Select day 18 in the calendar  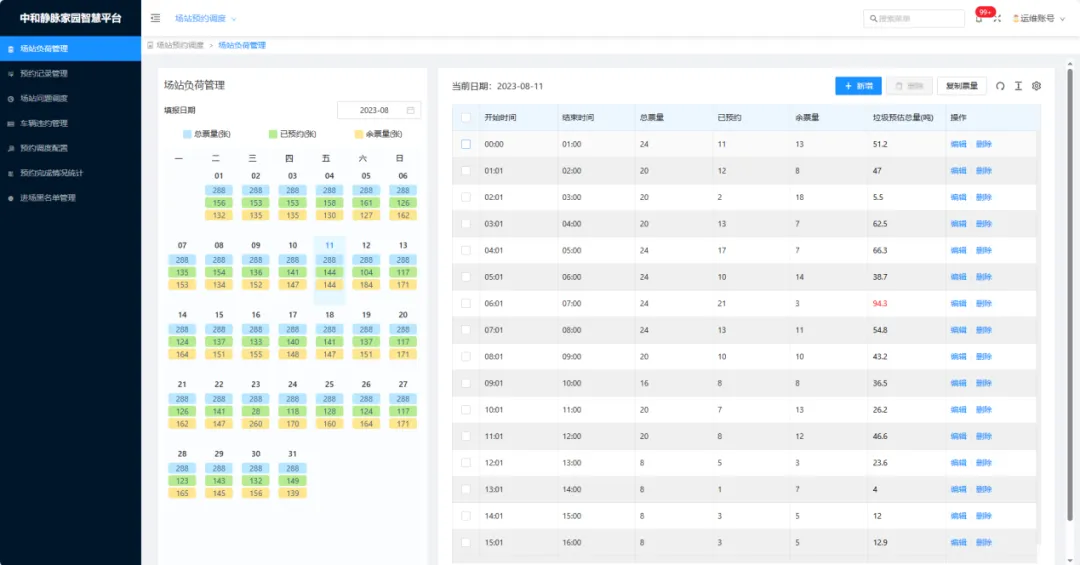329,314
